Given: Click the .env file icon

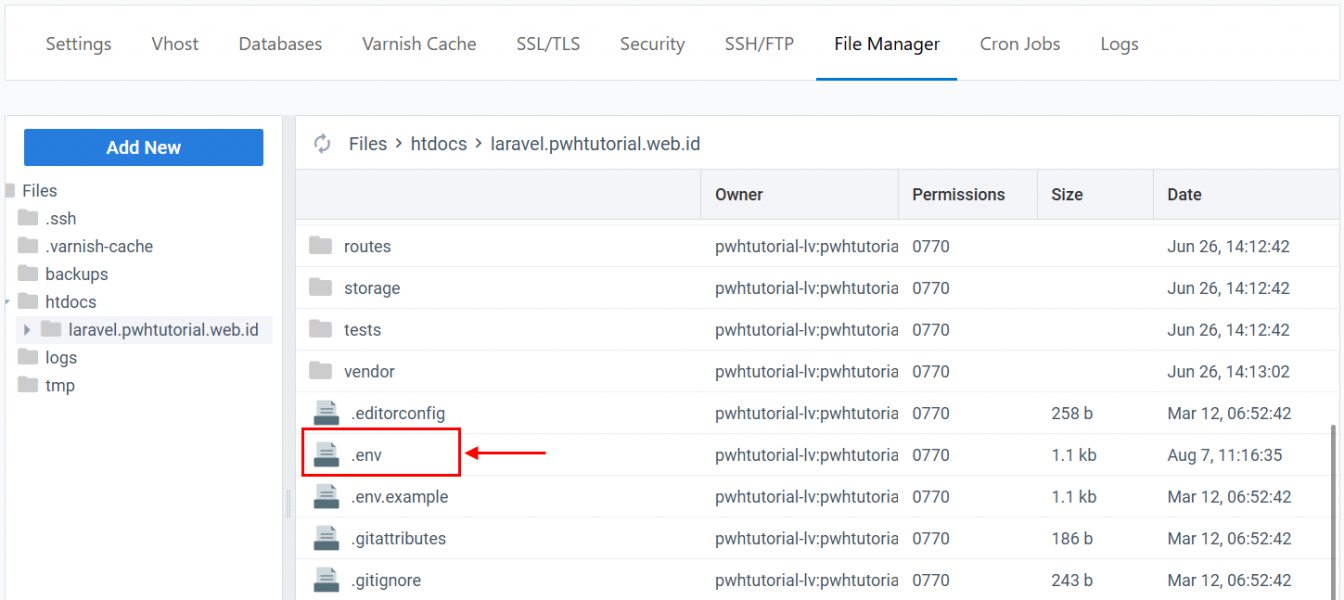Looking at the screenshot, I should [x=326, y=455].
